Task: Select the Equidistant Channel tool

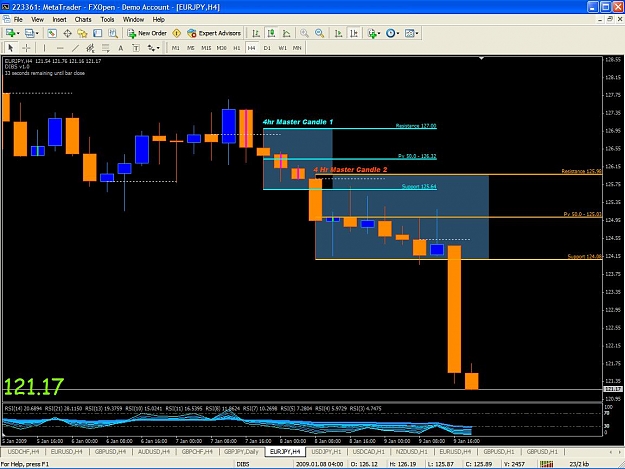Action: pos(90,48)
